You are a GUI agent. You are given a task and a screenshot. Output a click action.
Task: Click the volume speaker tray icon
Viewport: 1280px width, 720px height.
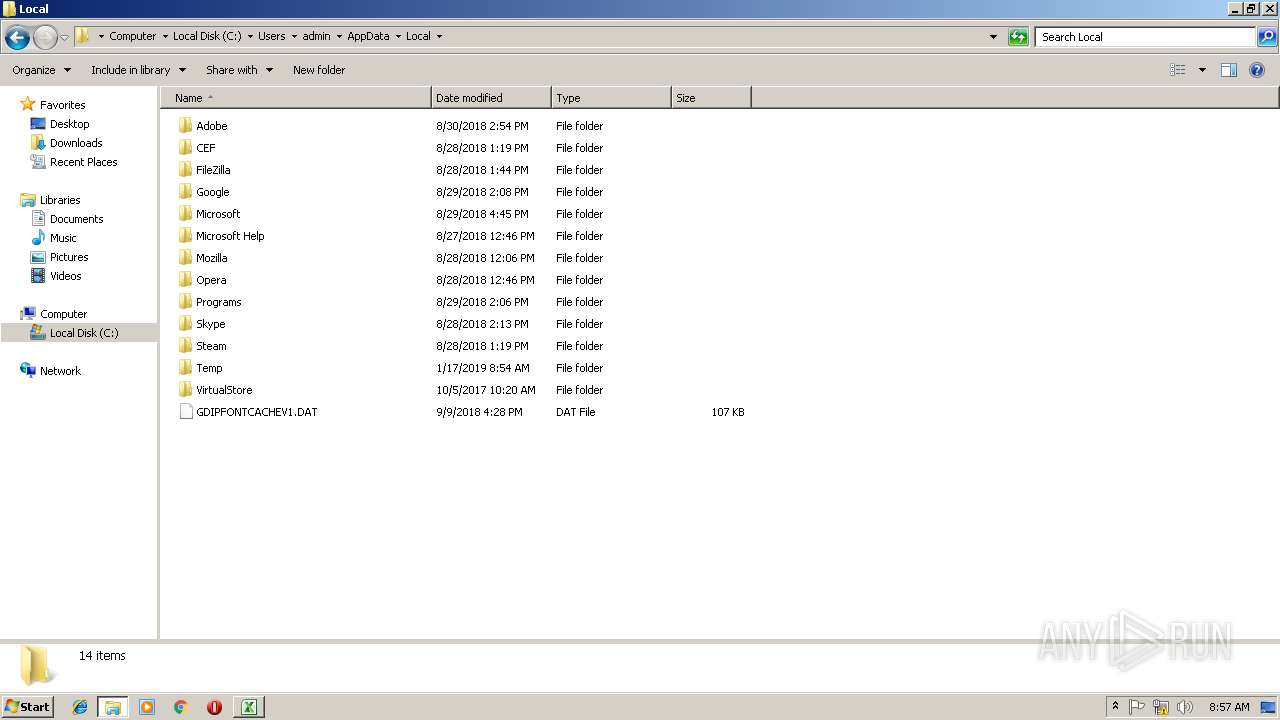[1185, 707]
